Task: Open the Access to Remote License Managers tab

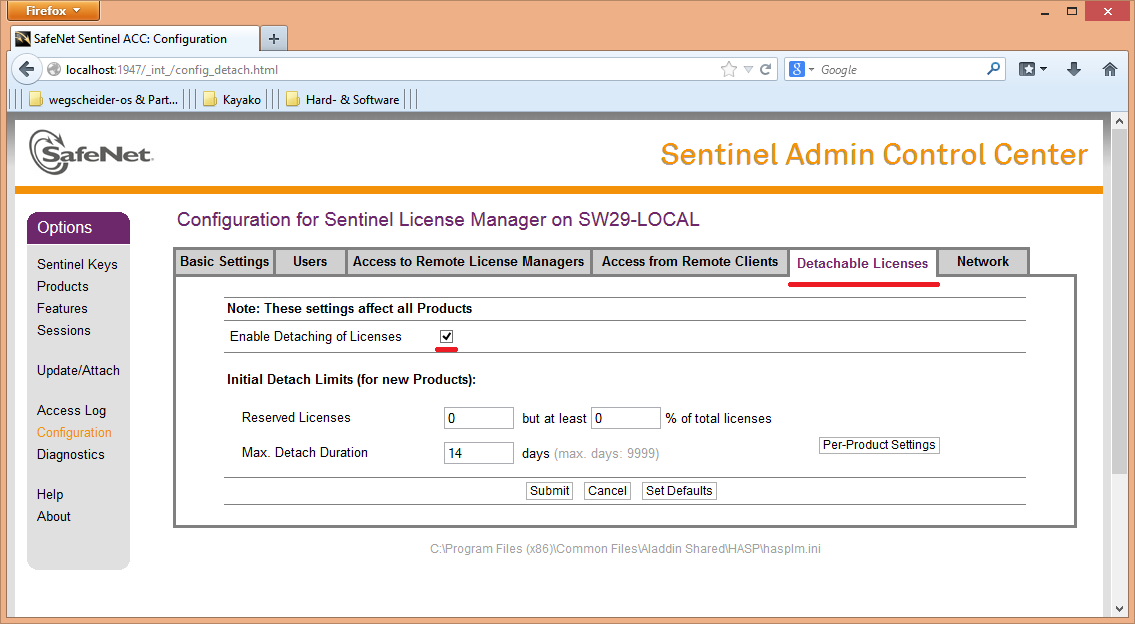Action: pyautogui.click(x=468, y=261)
